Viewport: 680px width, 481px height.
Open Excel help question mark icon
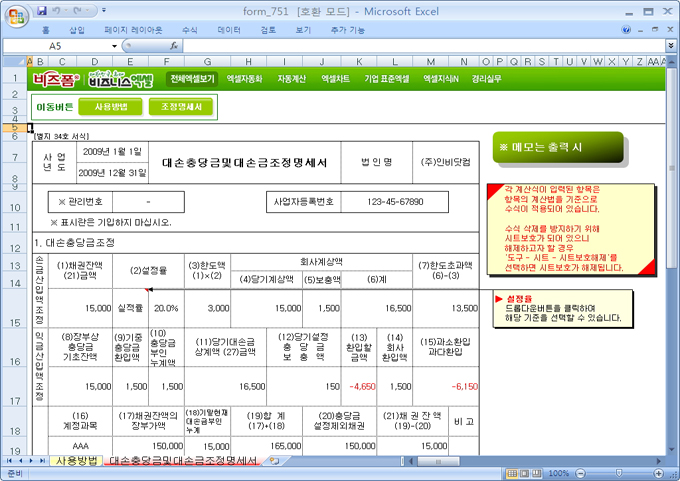[x=626, y=30]
